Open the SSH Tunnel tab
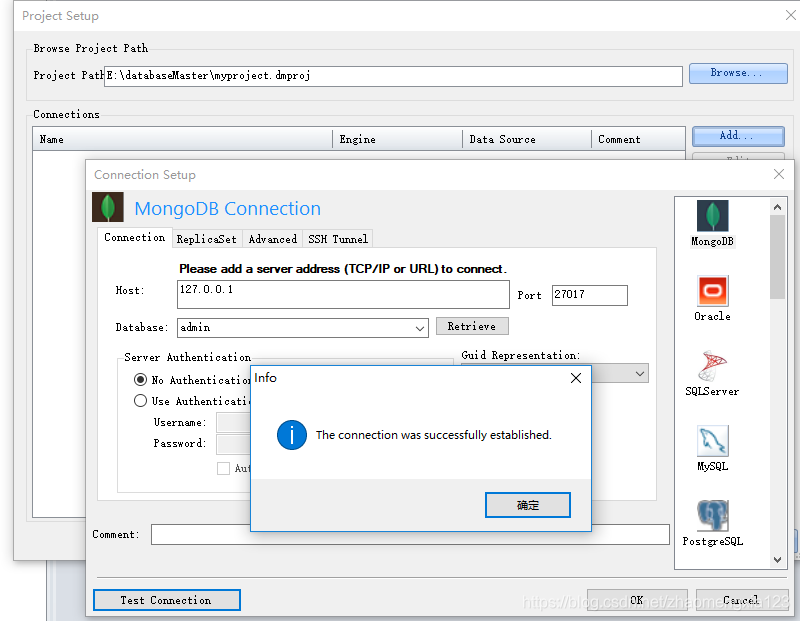800x621 pixels. 338,239
